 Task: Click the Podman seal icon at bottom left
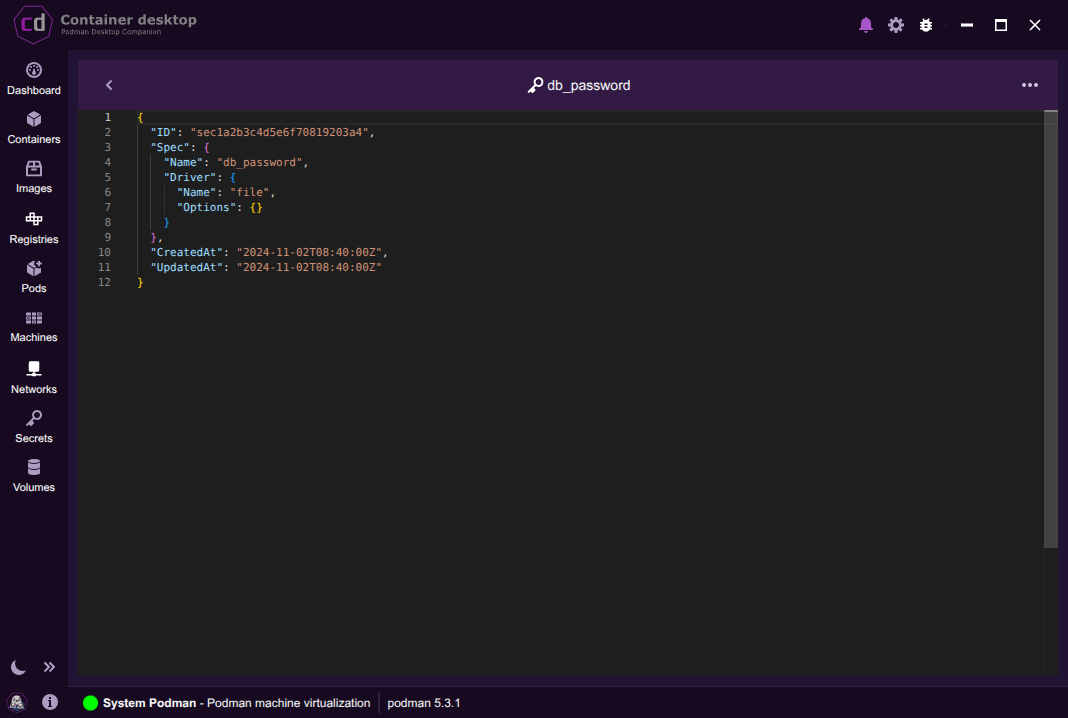[x=17, y=702]
